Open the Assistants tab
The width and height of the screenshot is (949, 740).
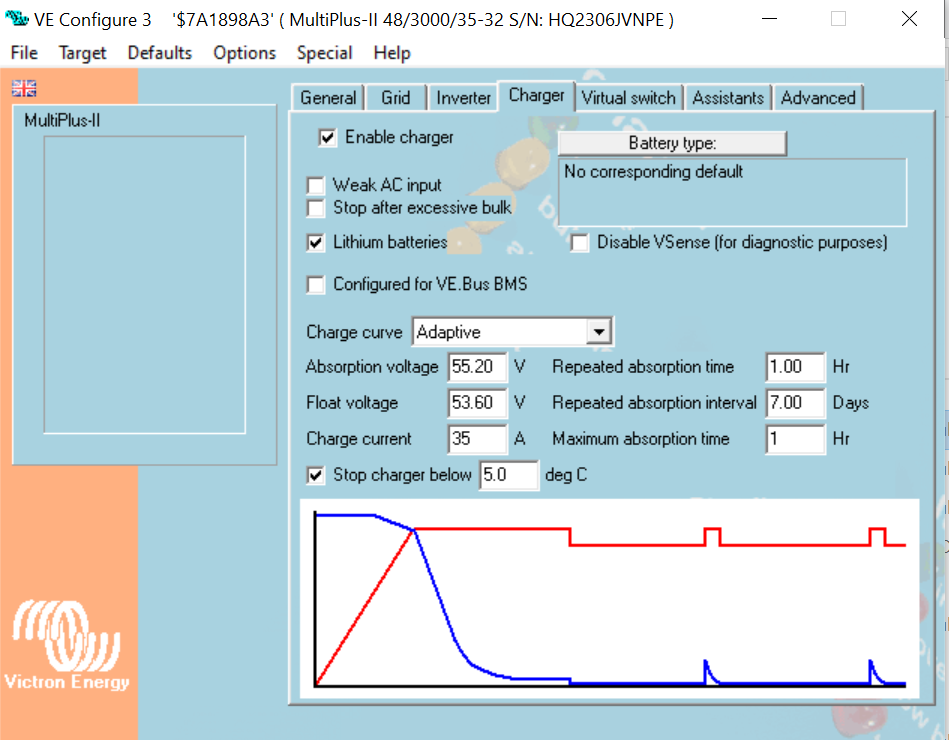[x=728, y=98]
